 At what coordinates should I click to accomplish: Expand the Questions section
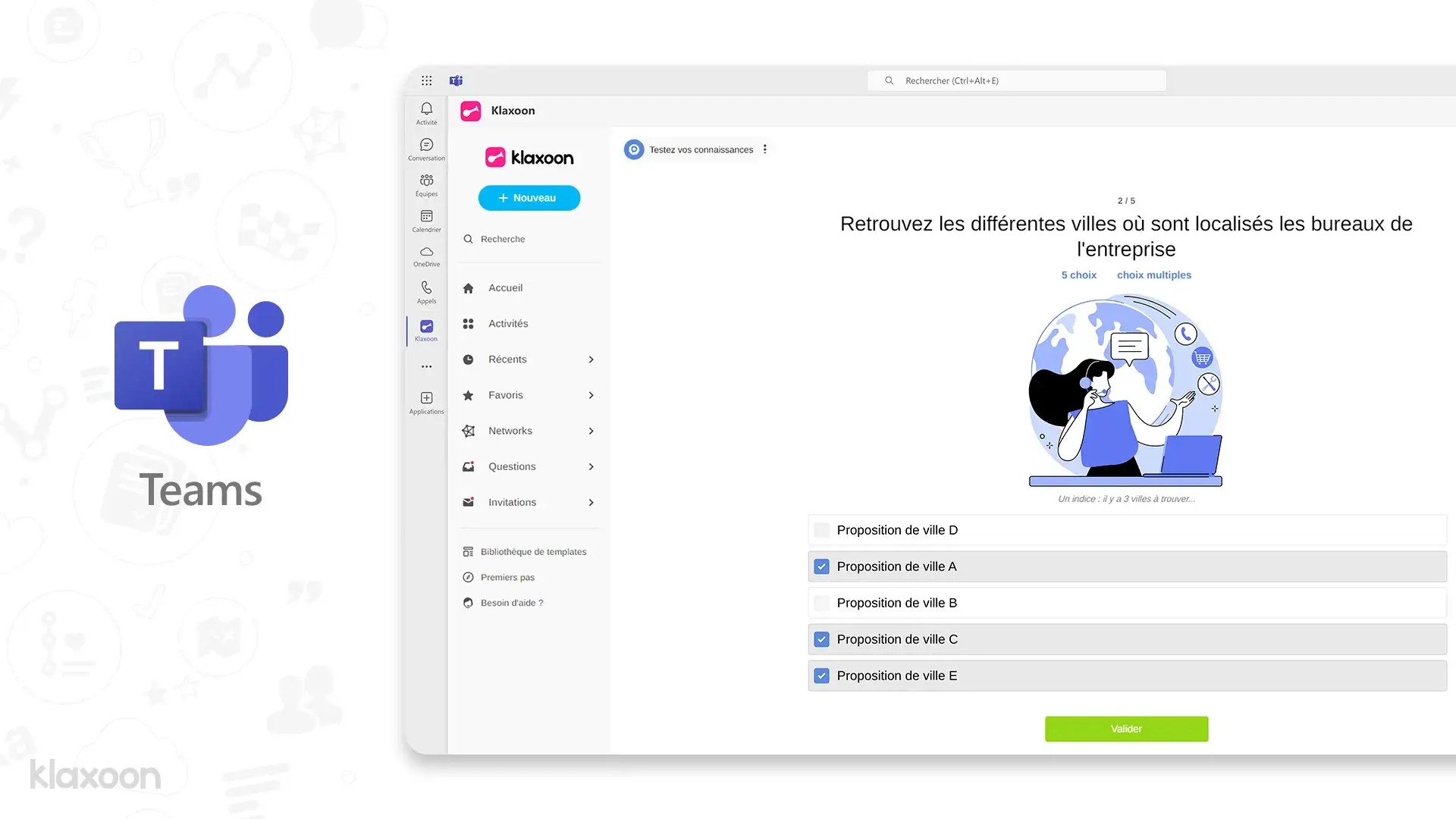(x=591, y=466)
